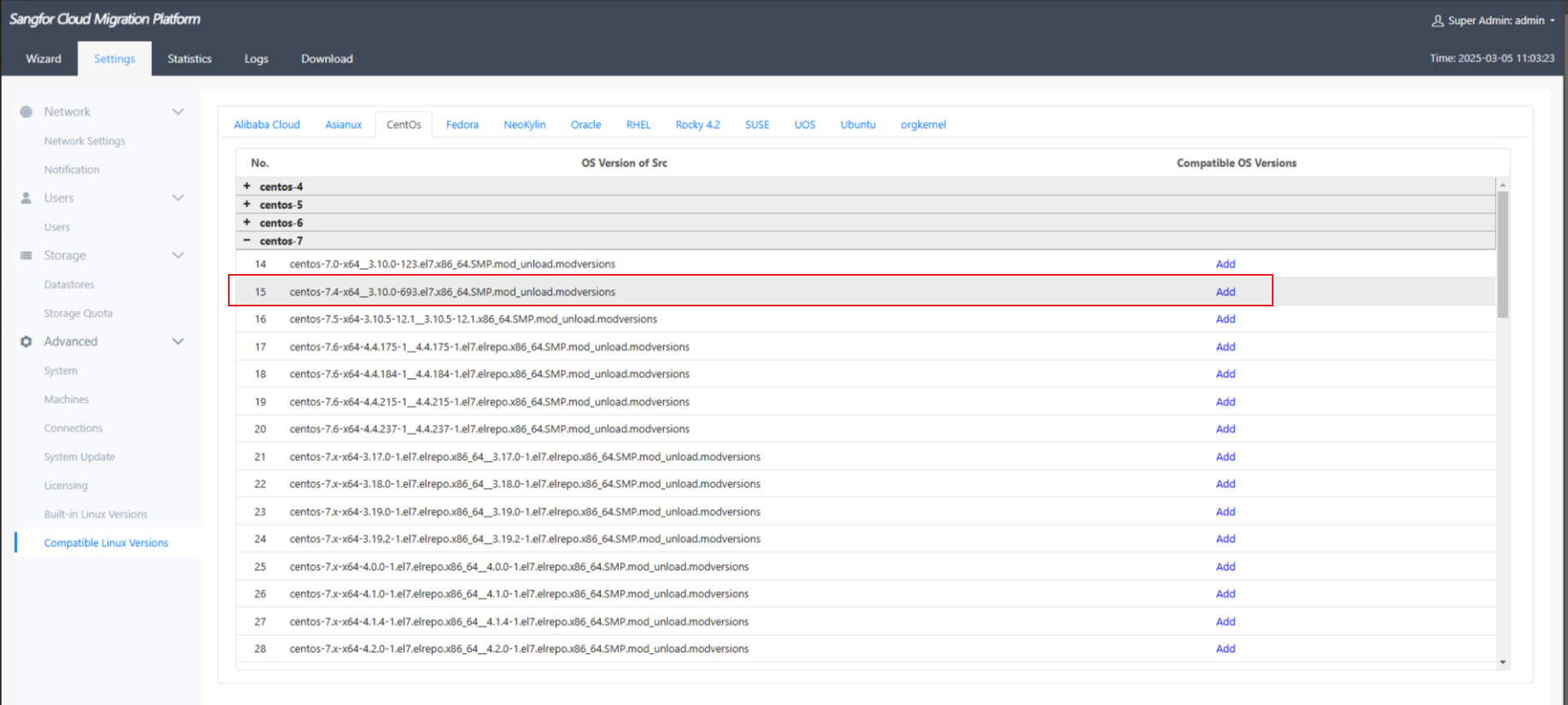Viewport: 1568px width, 705px height.
Task: Select the Rocky 4.2 tab
Action: [x=697, y=125]
